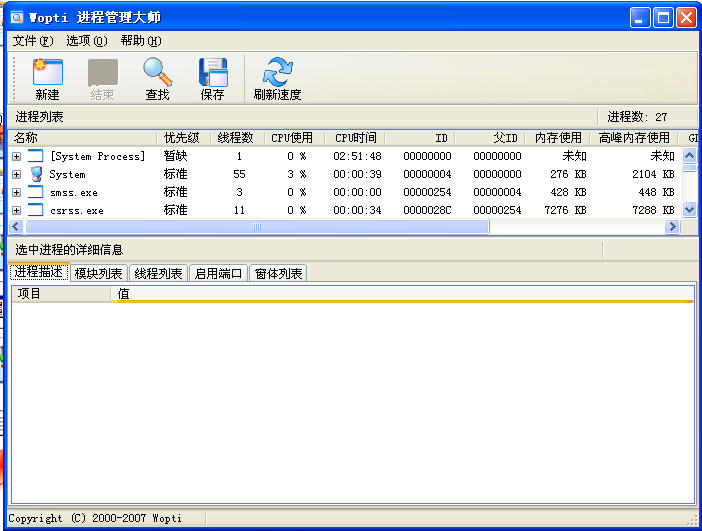Click the System process computer icon

click(x=37, y=174)
